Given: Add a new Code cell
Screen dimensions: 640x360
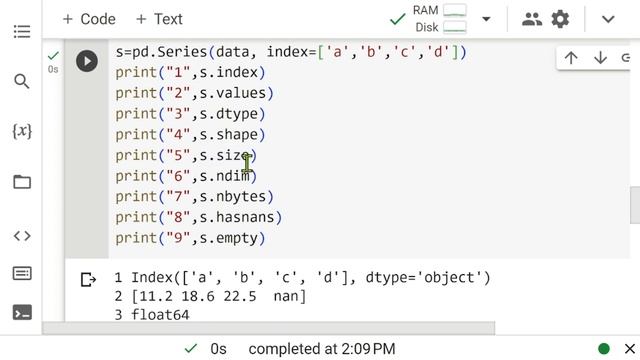Looking at the screenshot, I should click(89, 19).
